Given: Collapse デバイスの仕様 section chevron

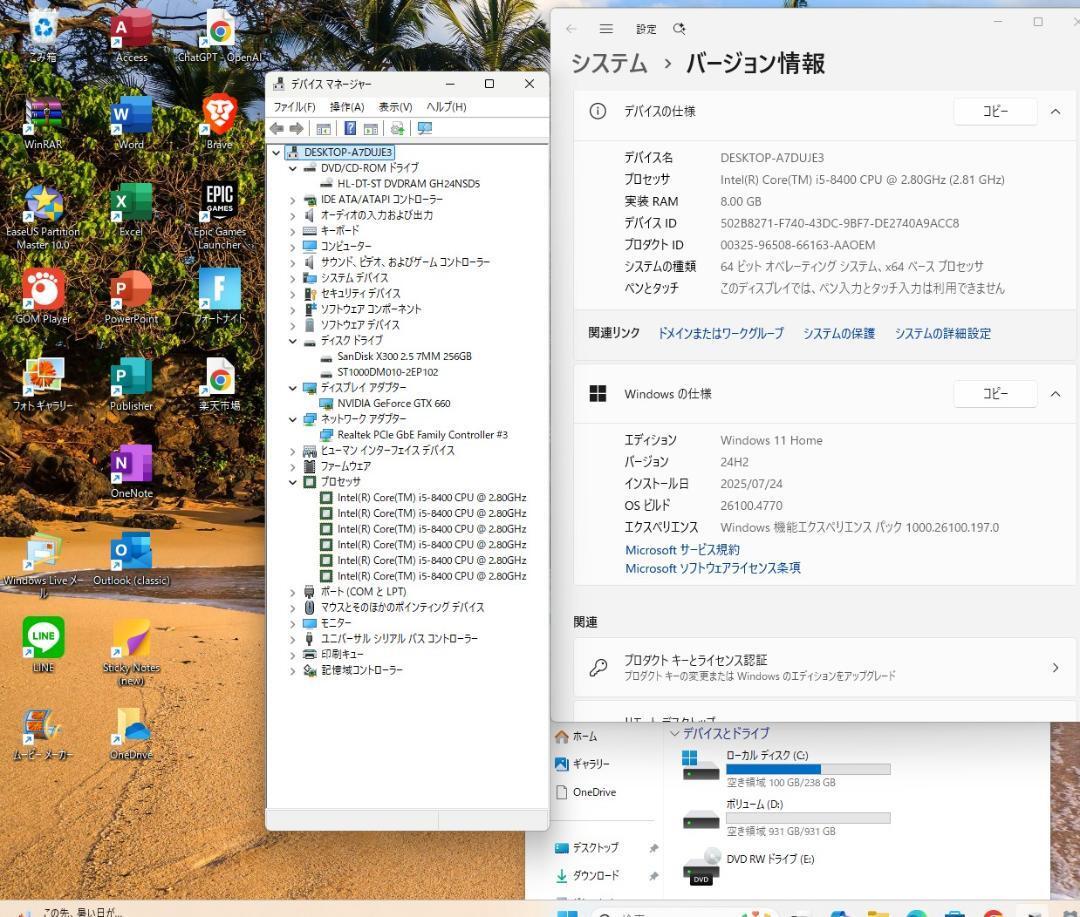Looking at the screenshot, I should (1055, 112).
